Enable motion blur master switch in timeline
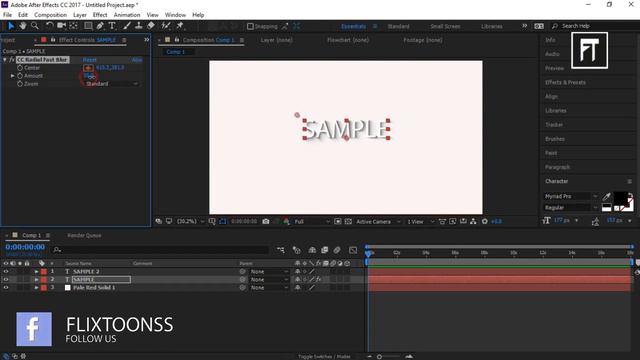Screen dimensions: 640x360 click(x=337, y=250)
